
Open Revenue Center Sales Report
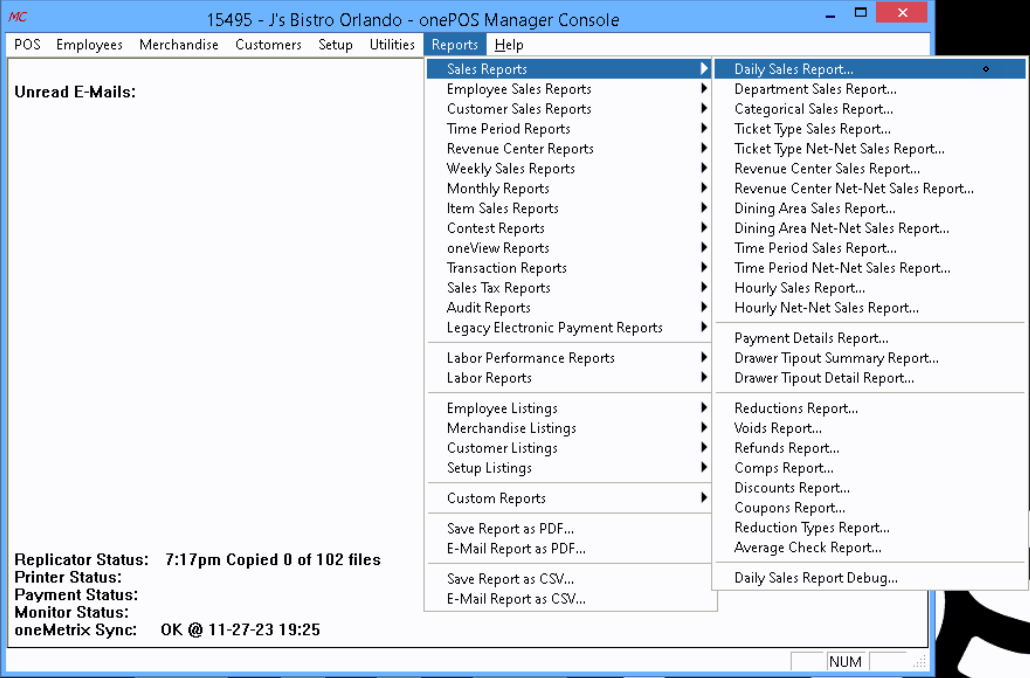tap(870, 168)
